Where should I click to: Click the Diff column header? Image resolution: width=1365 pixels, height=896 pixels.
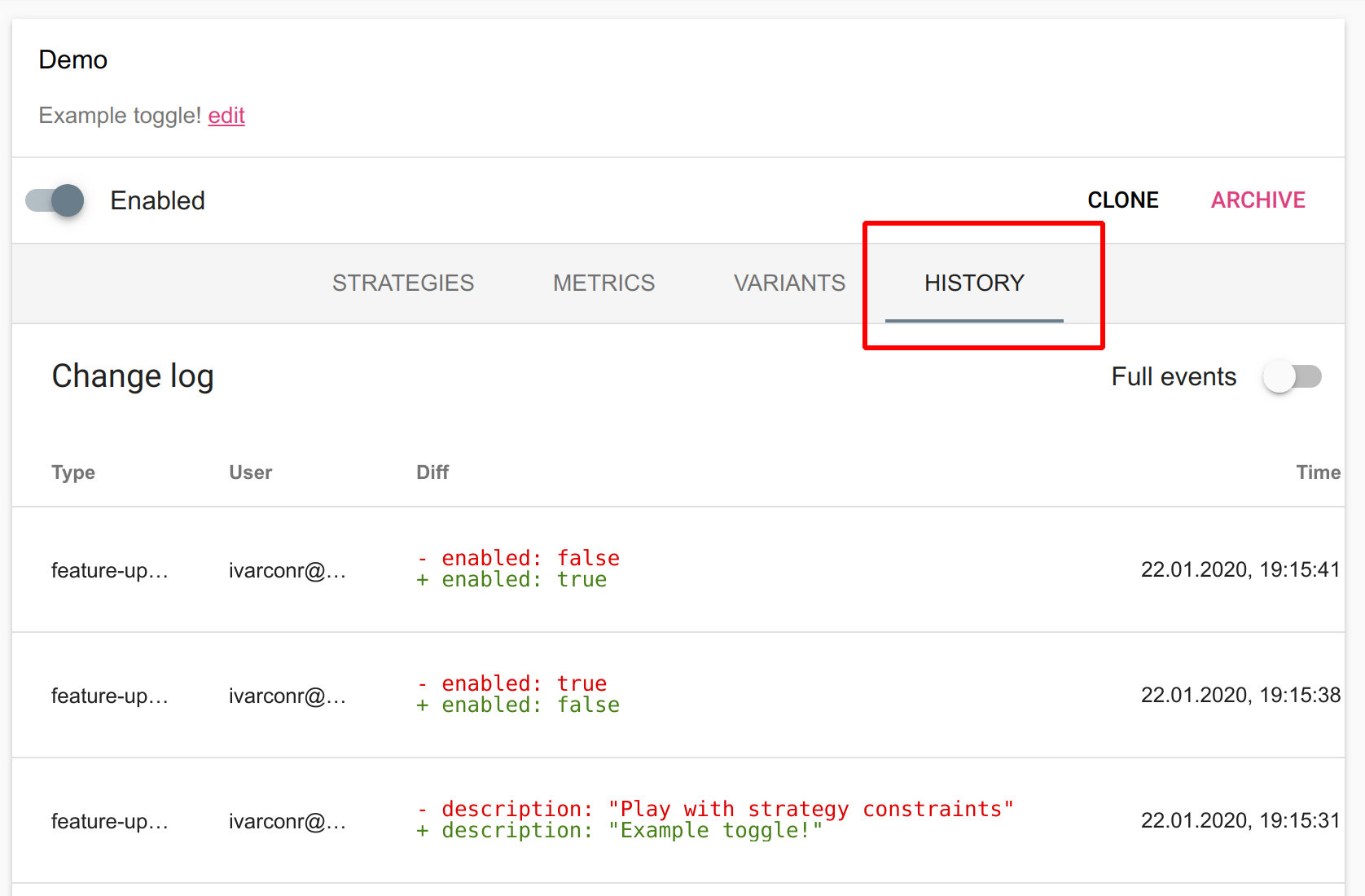click(432, 472)
